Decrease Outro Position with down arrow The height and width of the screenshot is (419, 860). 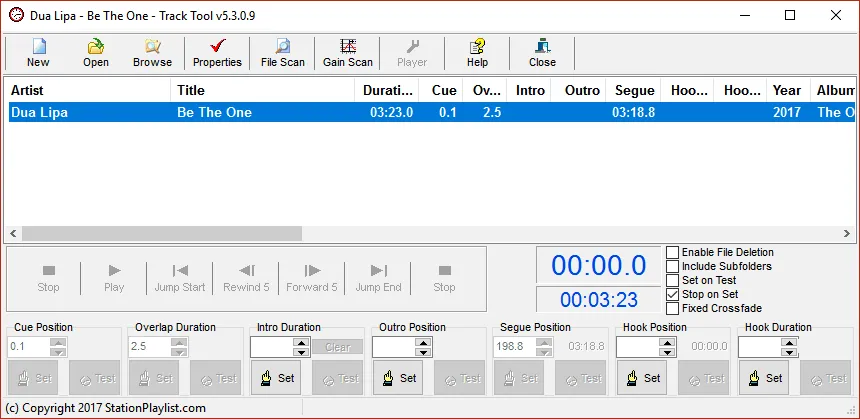click(423, 352)
